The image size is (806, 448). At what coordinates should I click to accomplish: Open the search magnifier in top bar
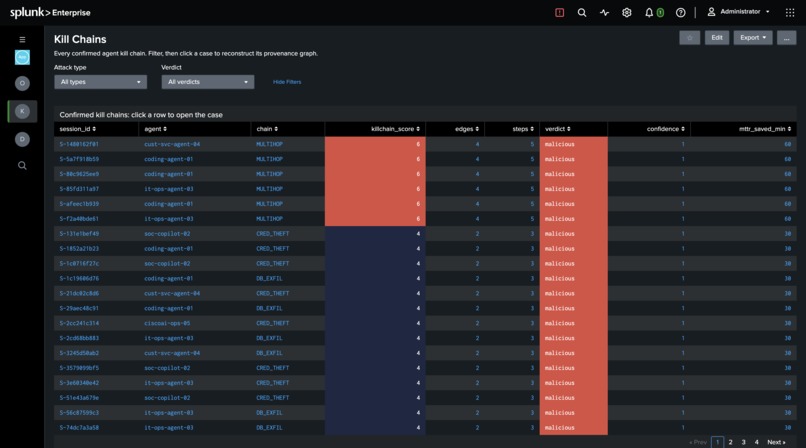pos(582,12)
